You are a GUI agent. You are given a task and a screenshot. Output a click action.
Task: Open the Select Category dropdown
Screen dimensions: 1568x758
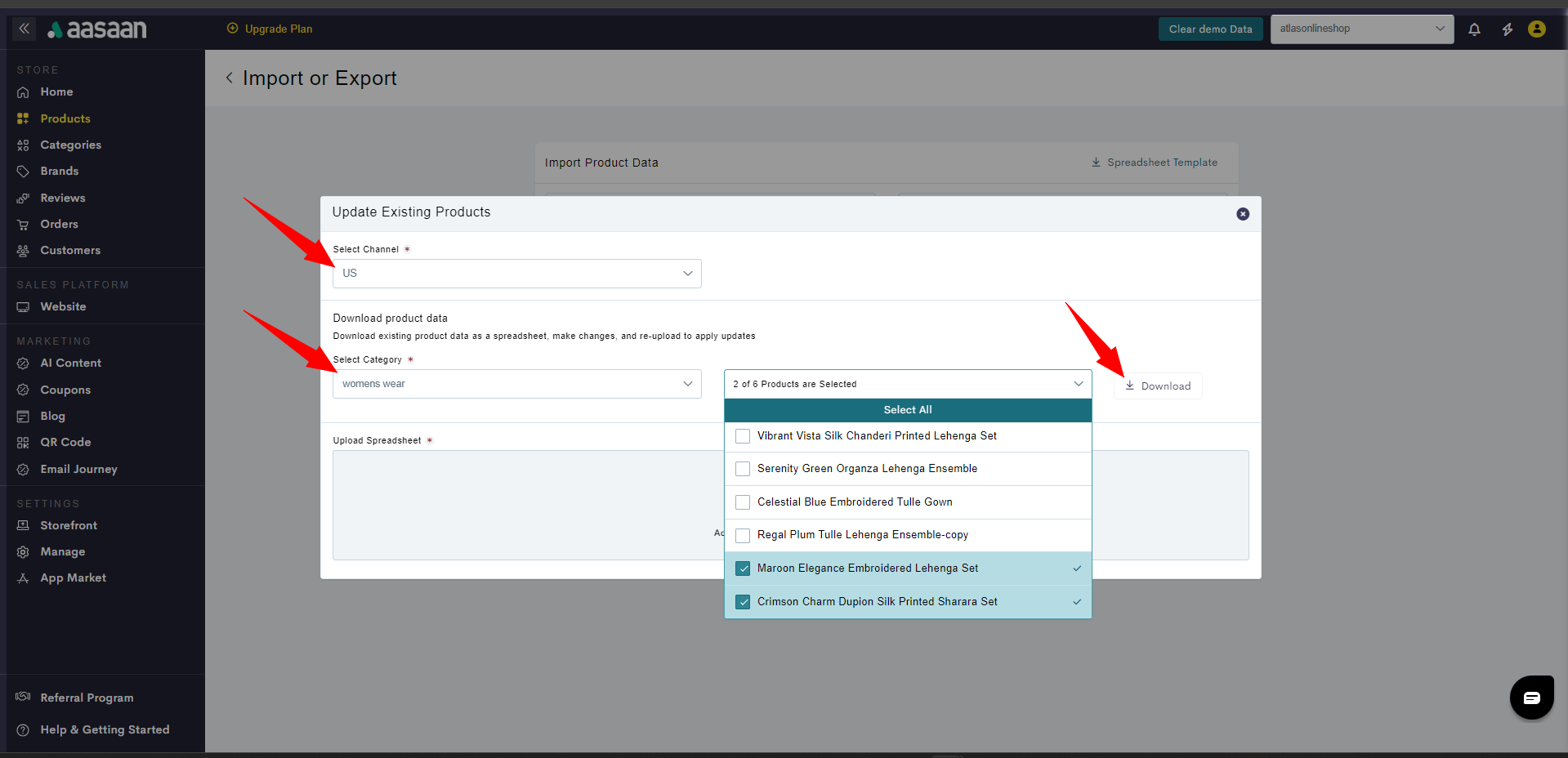pyautogui.click(x=516, y=384)
